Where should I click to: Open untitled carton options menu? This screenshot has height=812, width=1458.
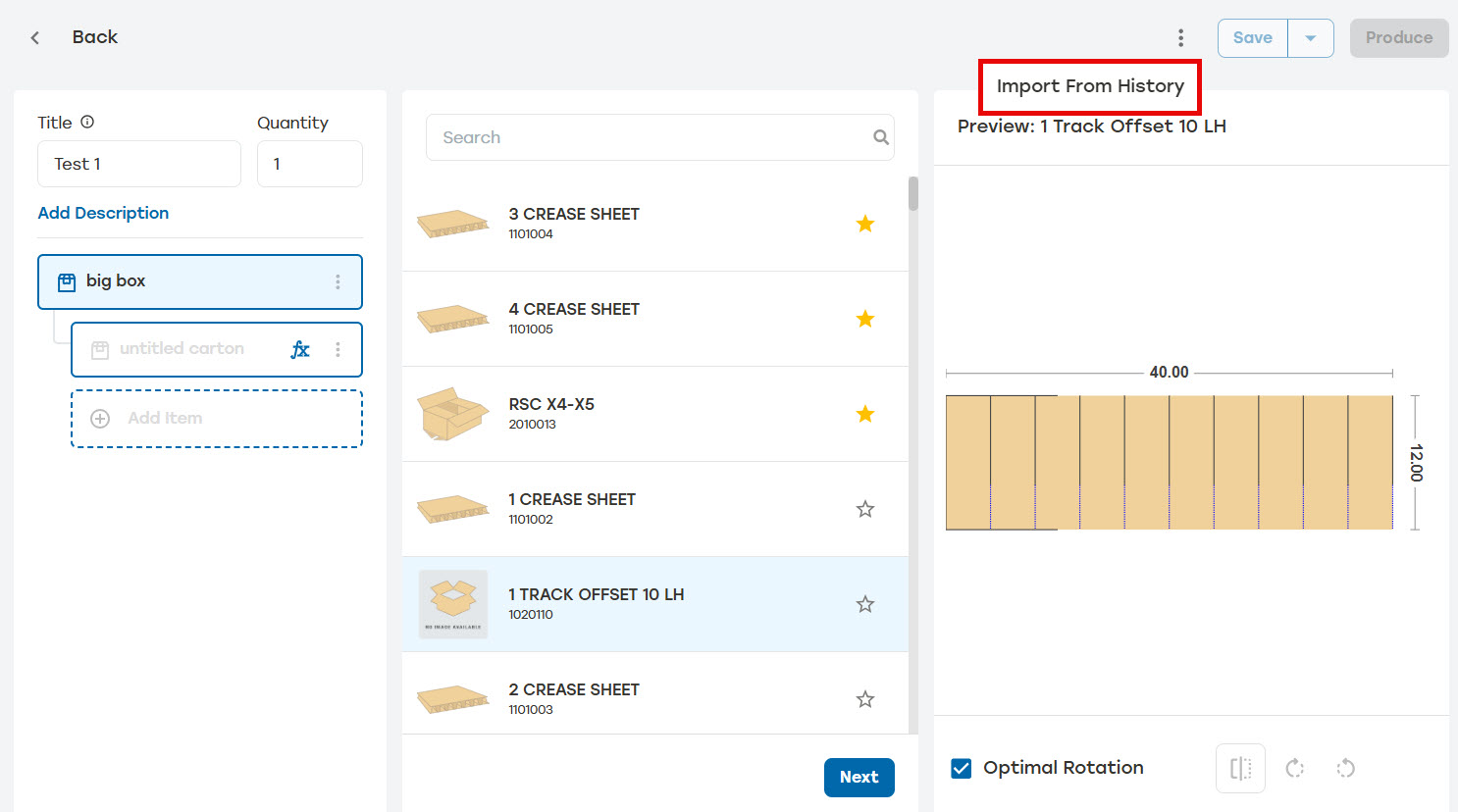pyautogui.click(x=338, y=349)
